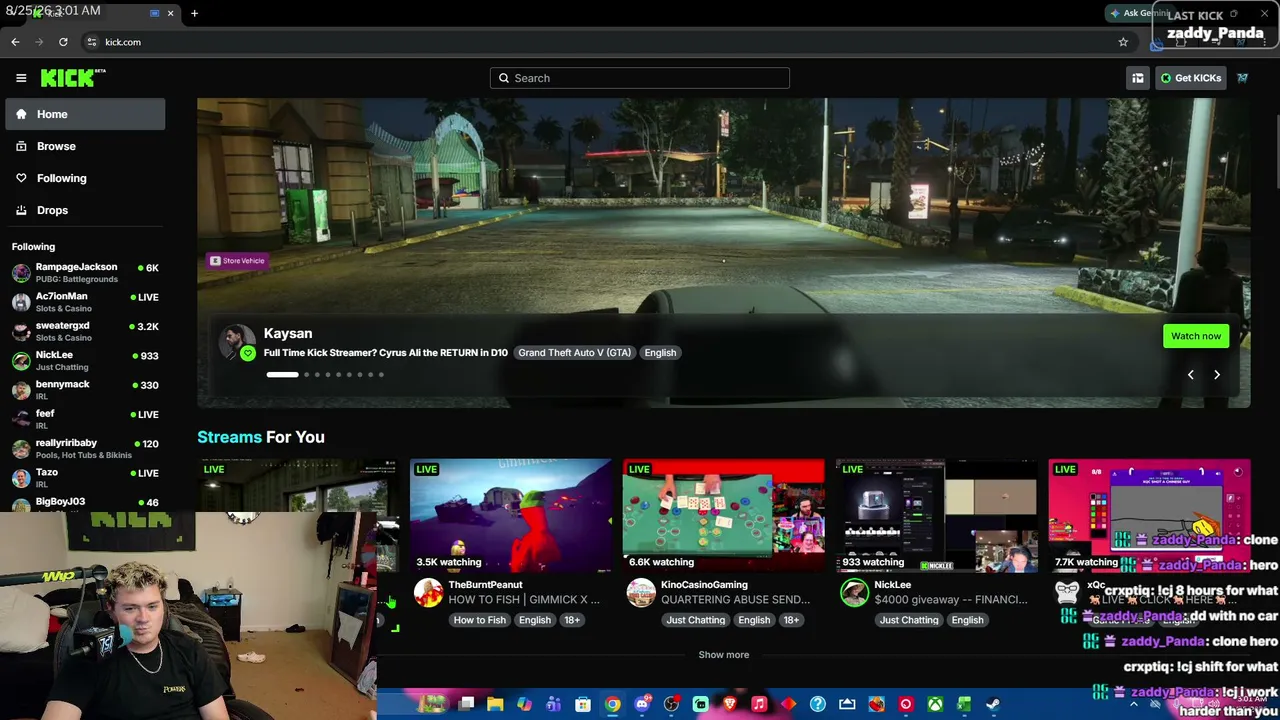Screen dimensions: 1280x720
Task: Open OBS Studio from the taskbar
Action: tap(671, 704)
